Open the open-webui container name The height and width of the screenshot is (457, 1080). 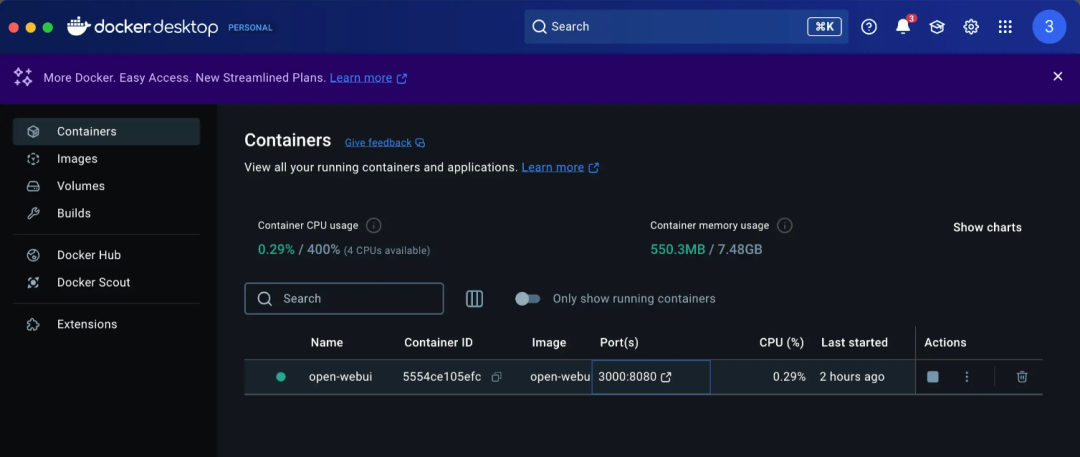coord(340,377)
